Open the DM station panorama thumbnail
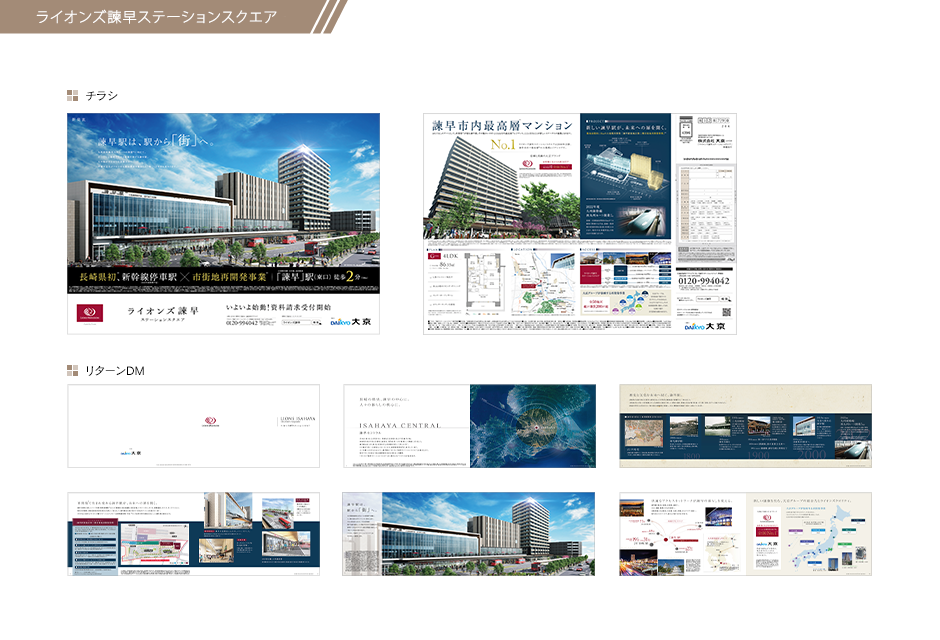The image size is (940, 640). point(469,534)
